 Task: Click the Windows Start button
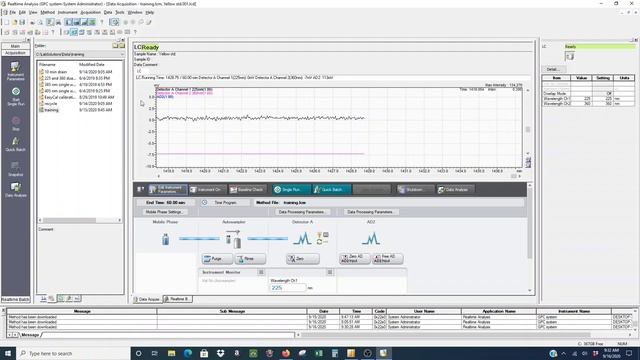tap(8, 353)
